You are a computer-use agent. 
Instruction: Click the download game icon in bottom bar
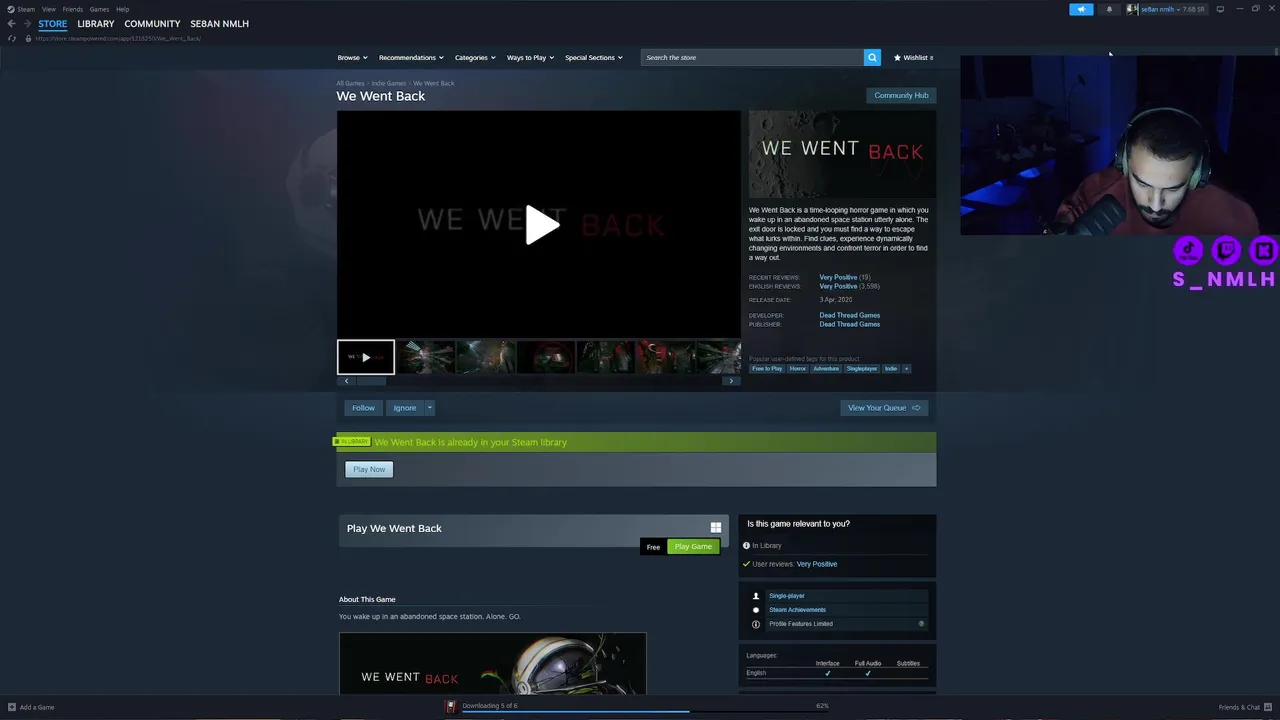pyautogui.click(x=451, y=706)
